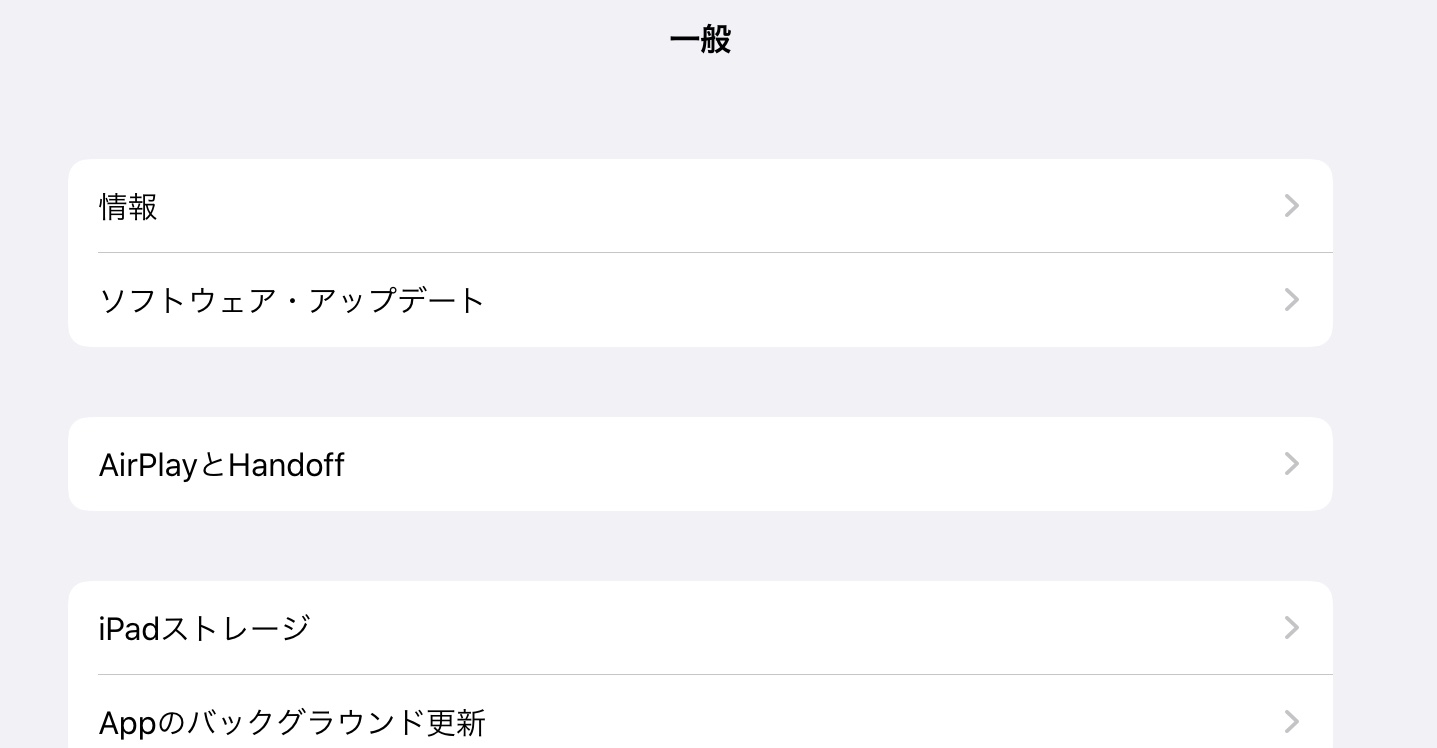Open the iPadストレージ page

click(700, 628)
